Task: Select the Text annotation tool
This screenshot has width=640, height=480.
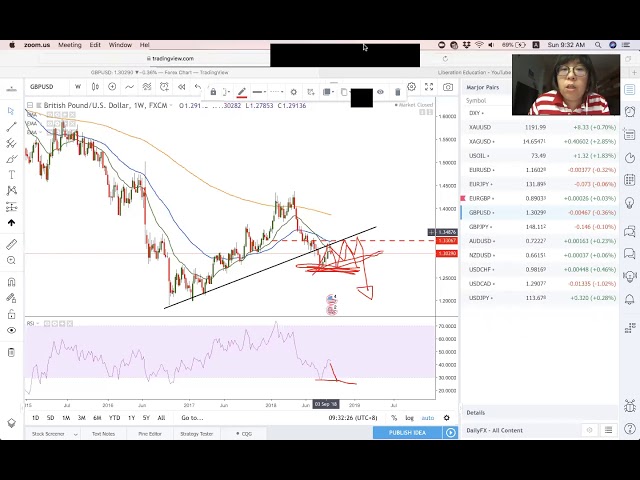Action: pyautogui.click(x=11, y=174)
